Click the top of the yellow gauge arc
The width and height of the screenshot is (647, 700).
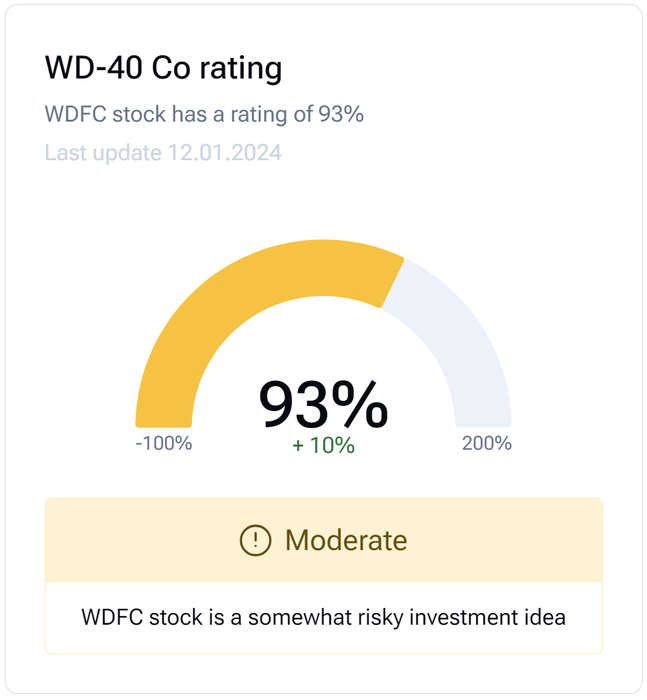(323, 268)
